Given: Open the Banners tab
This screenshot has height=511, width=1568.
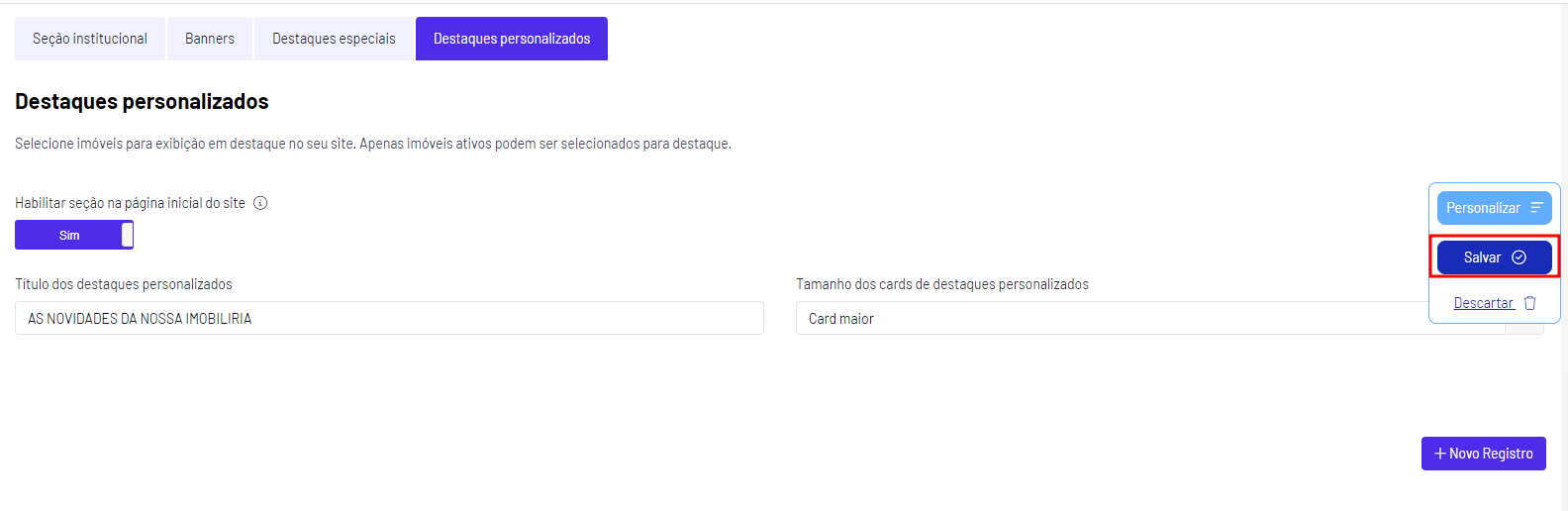Looking at the screenshot, I should 210,39.
